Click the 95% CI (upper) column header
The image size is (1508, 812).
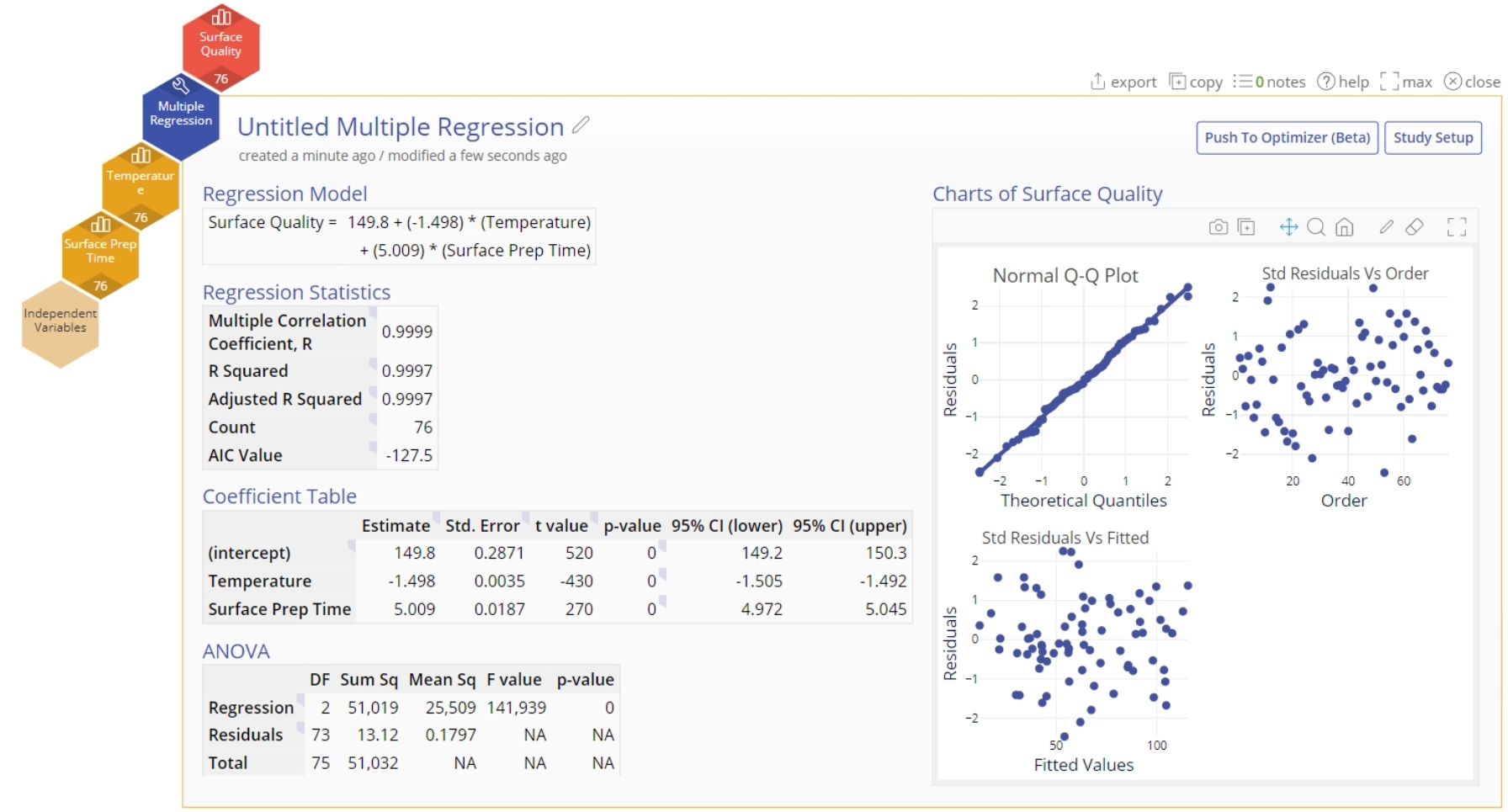[850, 526]
